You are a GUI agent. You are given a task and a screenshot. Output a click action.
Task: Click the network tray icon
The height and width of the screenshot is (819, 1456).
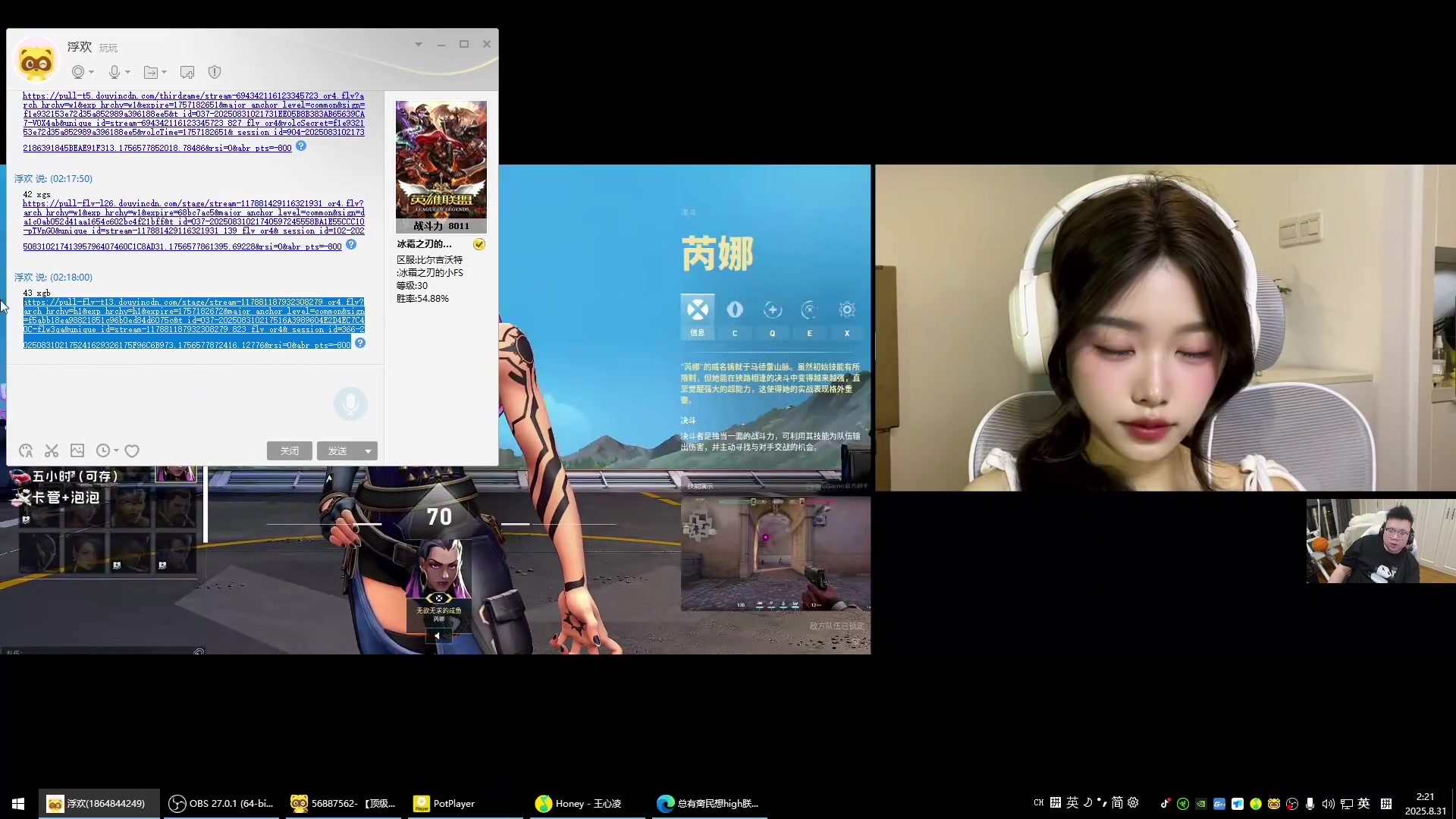1347,804
